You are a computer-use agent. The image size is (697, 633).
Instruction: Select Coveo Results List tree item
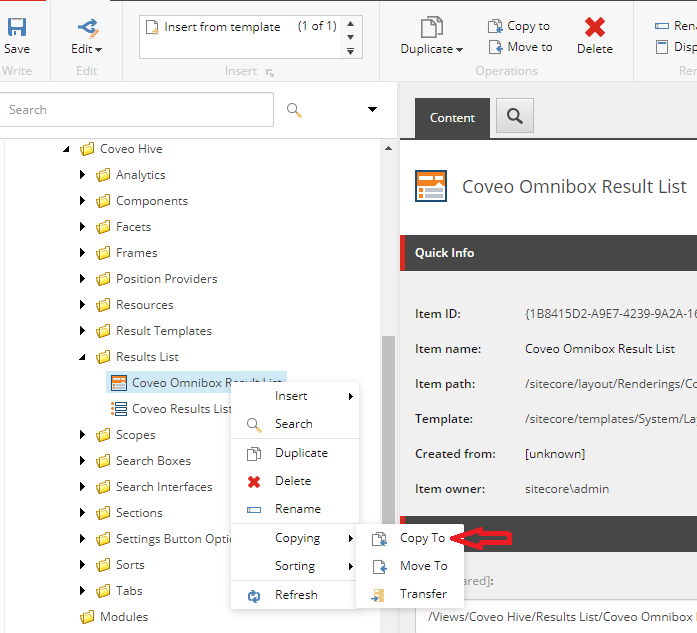(x=181, y=408)
